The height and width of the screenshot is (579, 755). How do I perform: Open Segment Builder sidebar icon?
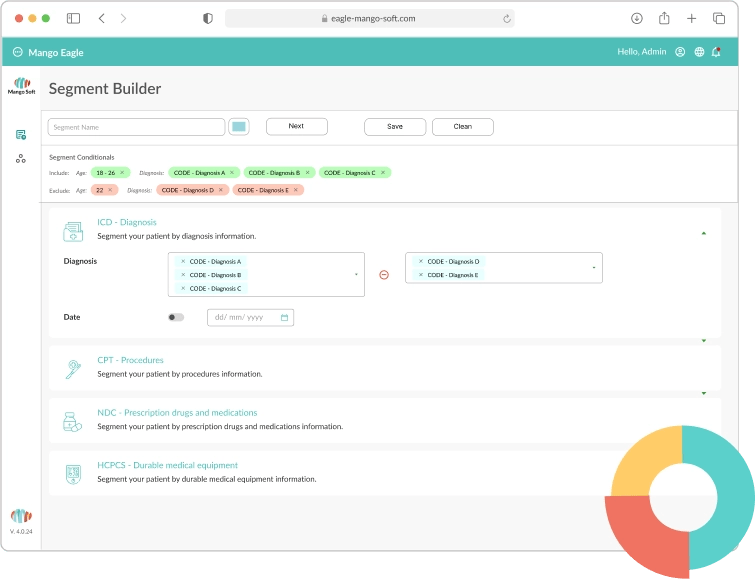21,134
